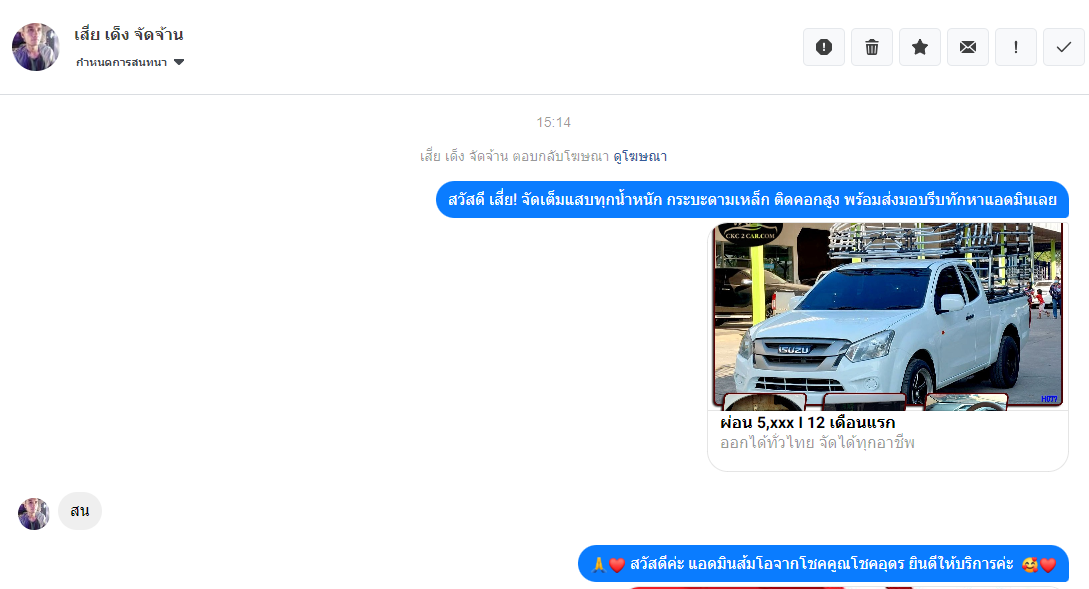Screen dimensions: 1089x589
Task: Click the header profile avatar
Action: (35, 47)
